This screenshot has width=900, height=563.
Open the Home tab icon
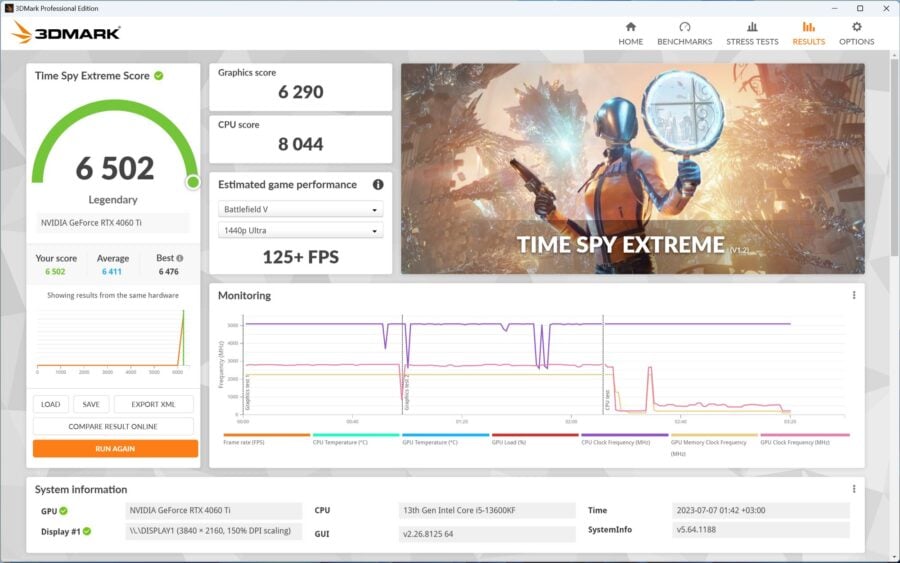(630, 26)
